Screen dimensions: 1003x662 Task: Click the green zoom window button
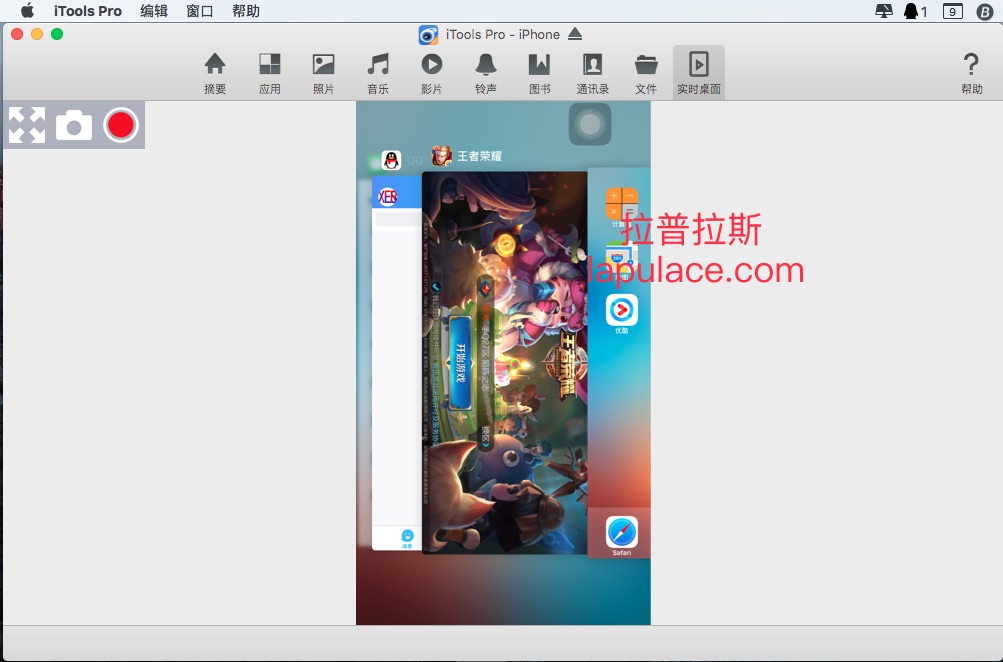pyautogui.click(x=57, y=34)
